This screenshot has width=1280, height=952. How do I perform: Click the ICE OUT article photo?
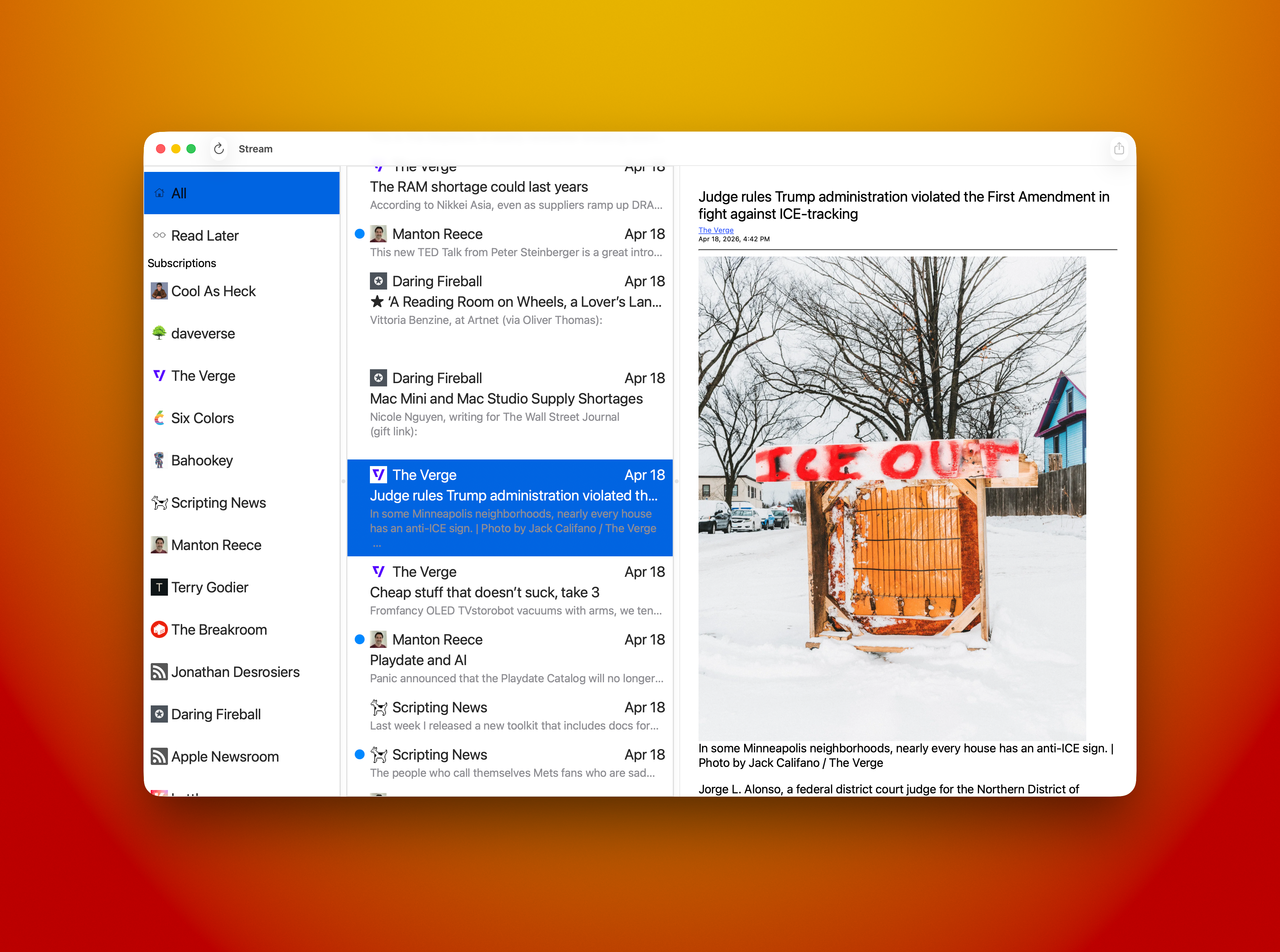892,498
